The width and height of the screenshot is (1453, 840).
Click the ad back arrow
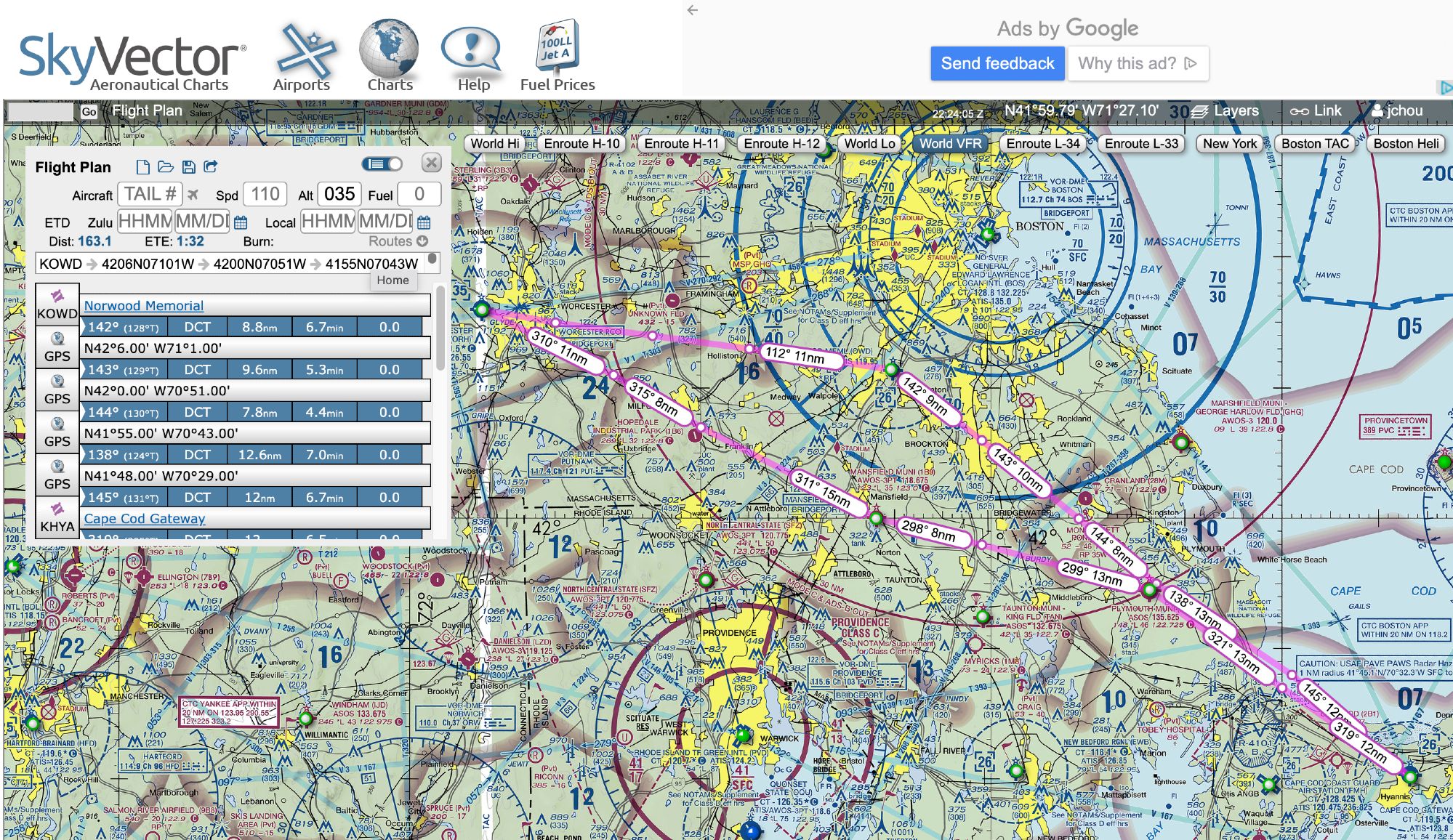[693, 10]
